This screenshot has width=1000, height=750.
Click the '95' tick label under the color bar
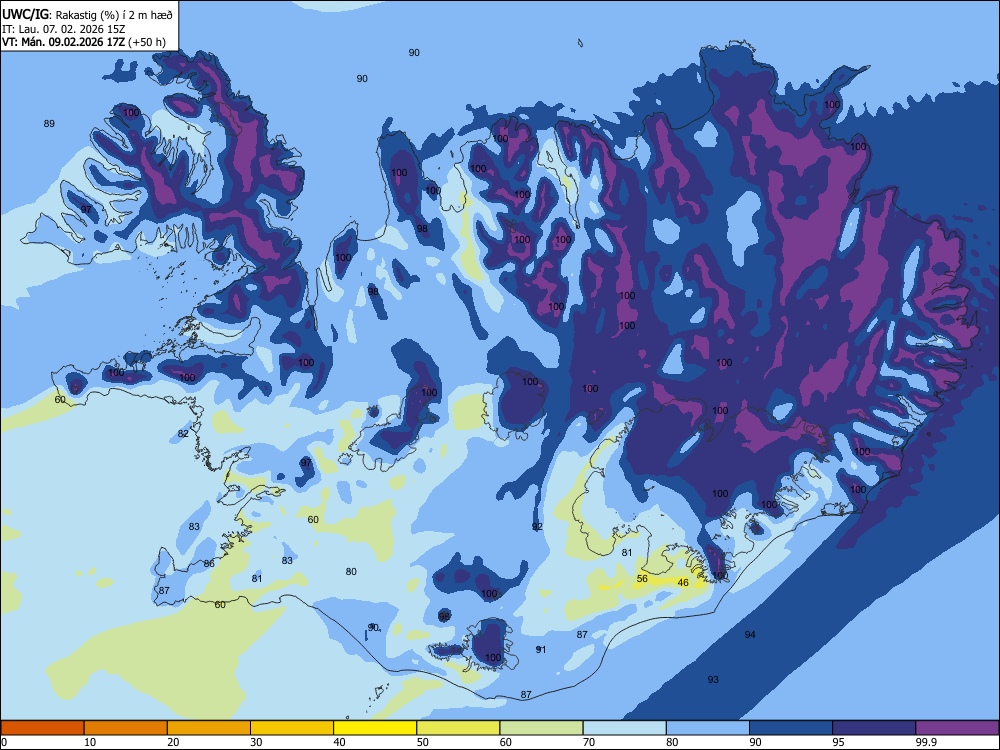(x=839, y=742)
